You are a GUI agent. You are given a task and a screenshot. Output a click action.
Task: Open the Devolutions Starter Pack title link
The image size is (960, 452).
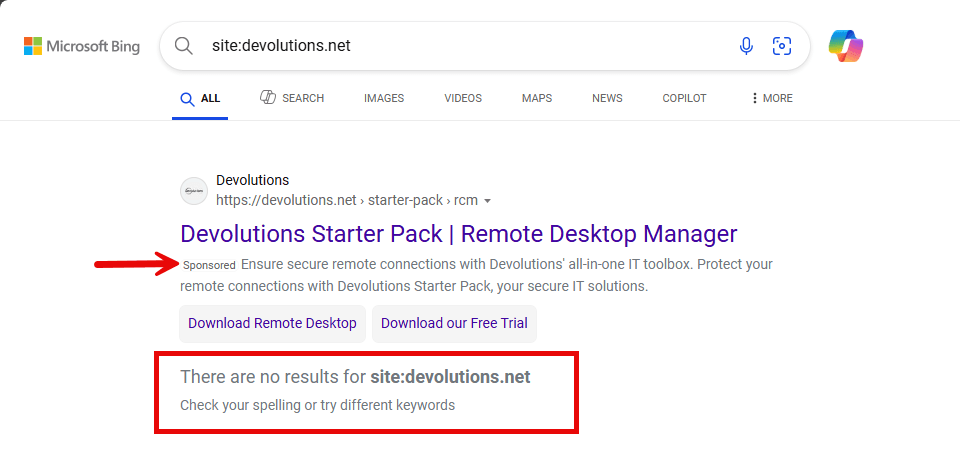(x=458, y=234)
